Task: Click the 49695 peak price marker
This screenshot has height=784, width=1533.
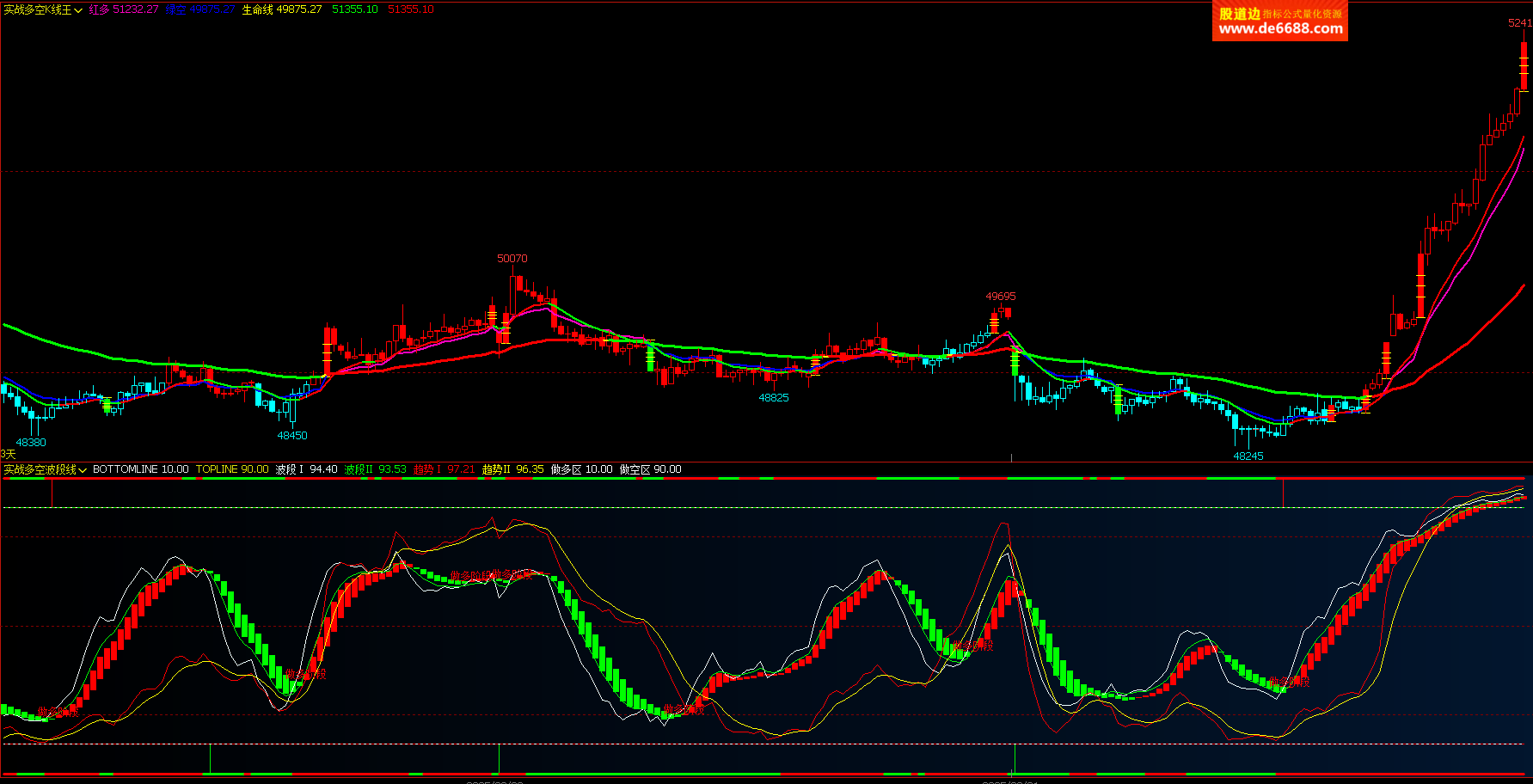Action: [1001, 297]
